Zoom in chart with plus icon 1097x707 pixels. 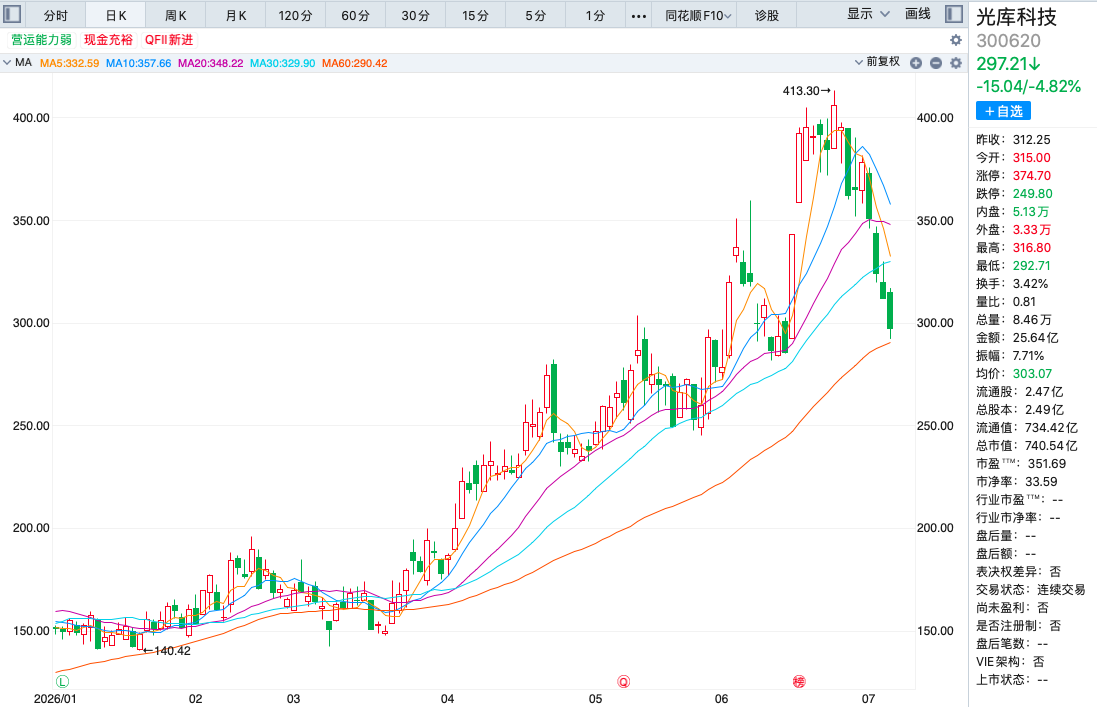[916, 63]
